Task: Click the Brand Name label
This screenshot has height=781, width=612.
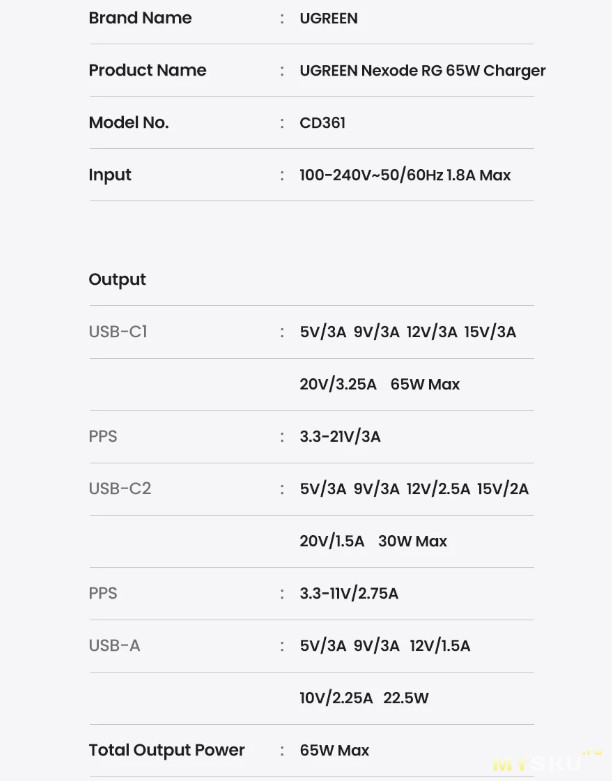Action: pyautogui.click(x=140, y=18)
